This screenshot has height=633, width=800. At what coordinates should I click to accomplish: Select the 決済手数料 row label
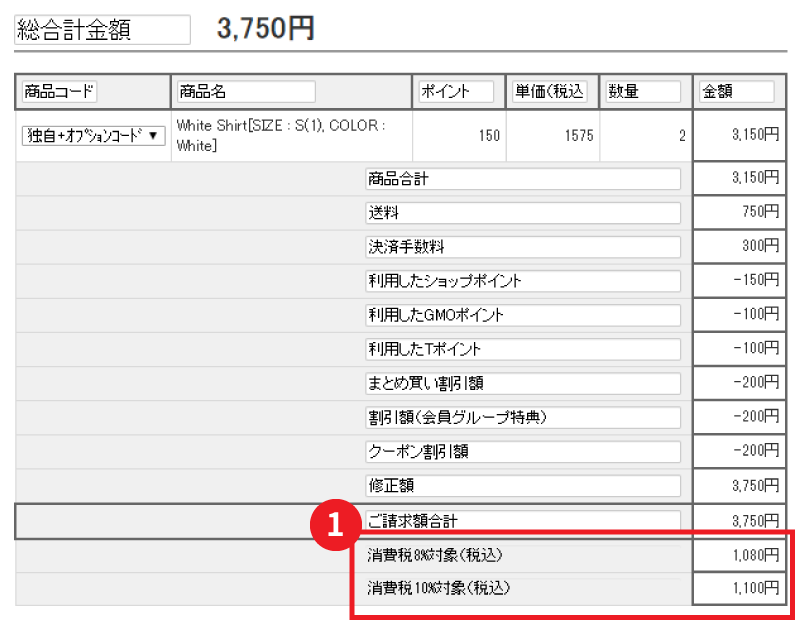click(522, 247)
